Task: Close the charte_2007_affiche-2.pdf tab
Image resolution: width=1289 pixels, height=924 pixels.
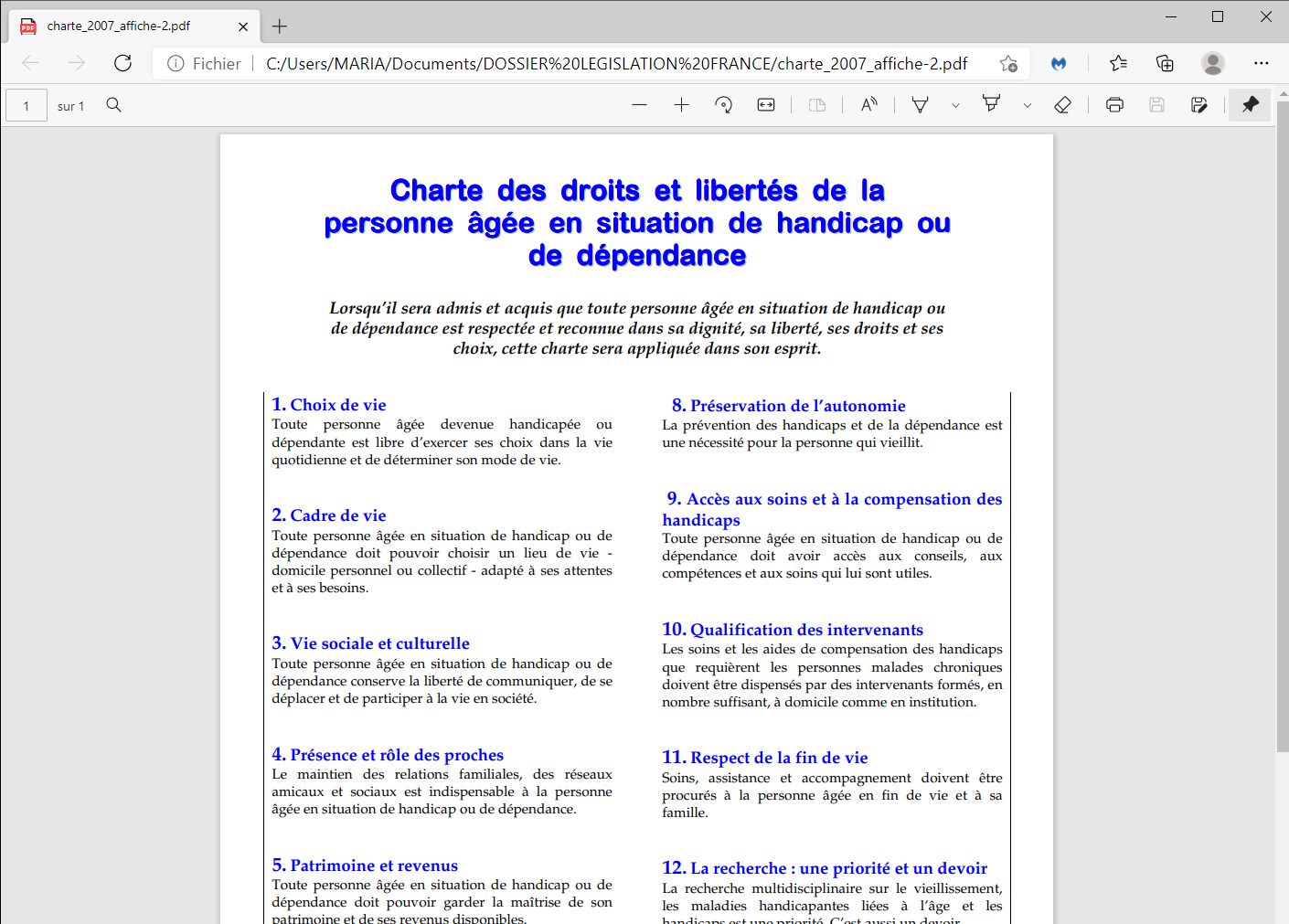Action: point(243,27)
